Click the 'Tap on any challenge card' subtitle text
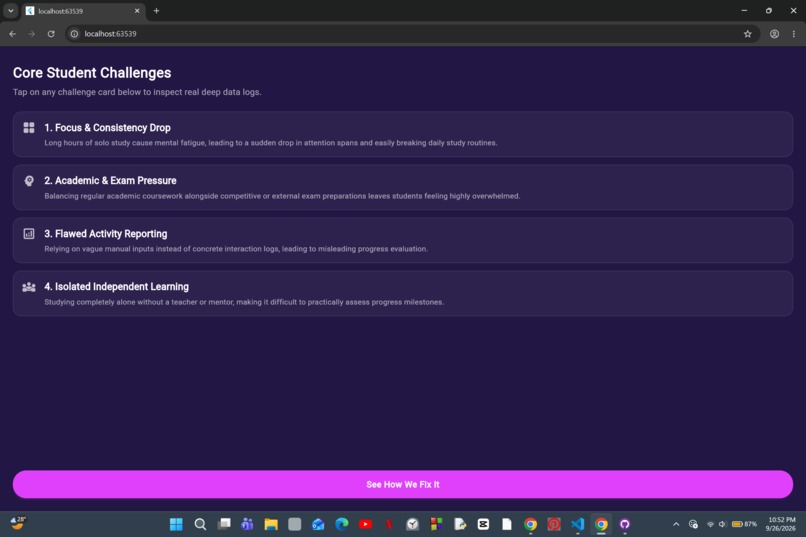This screenshot has width=806, height=537. 137,92
